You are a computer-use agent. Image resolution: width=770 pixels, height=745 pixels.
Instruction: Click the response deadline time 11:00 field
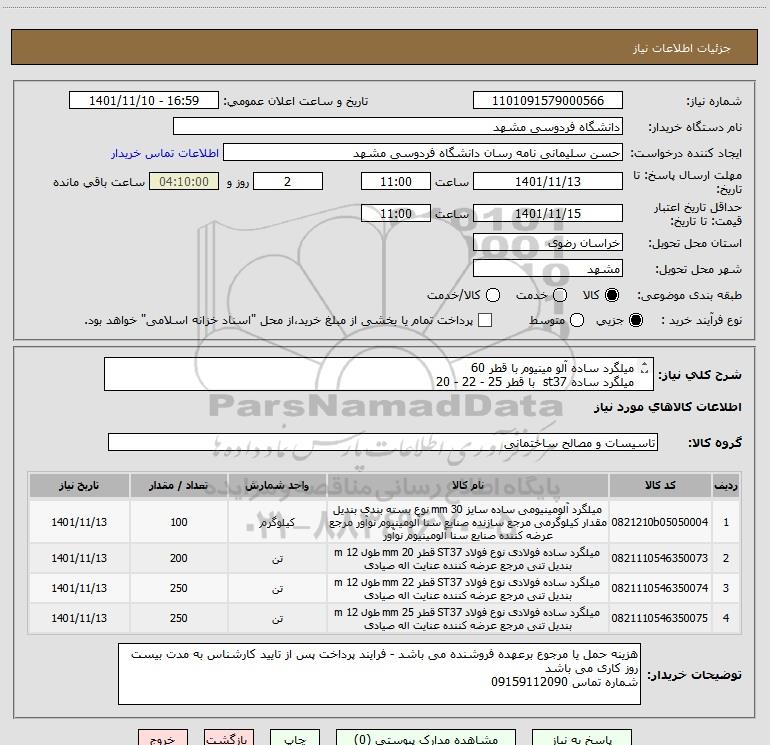tap(396, 181)
